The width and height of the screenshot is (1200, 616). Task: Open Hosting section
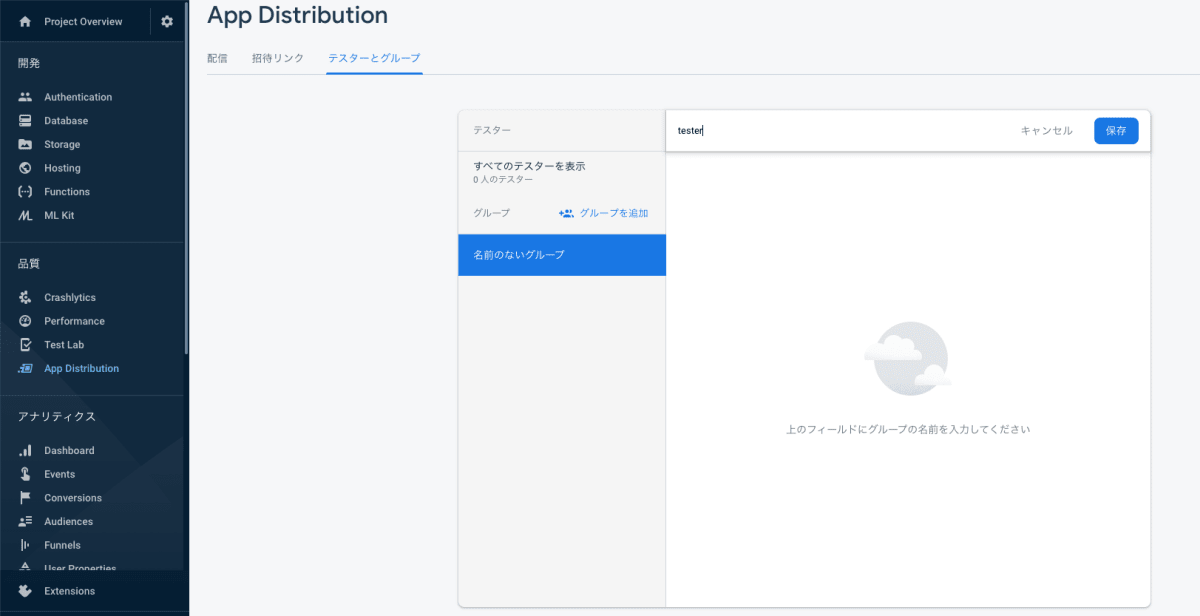tap(62, 168)
